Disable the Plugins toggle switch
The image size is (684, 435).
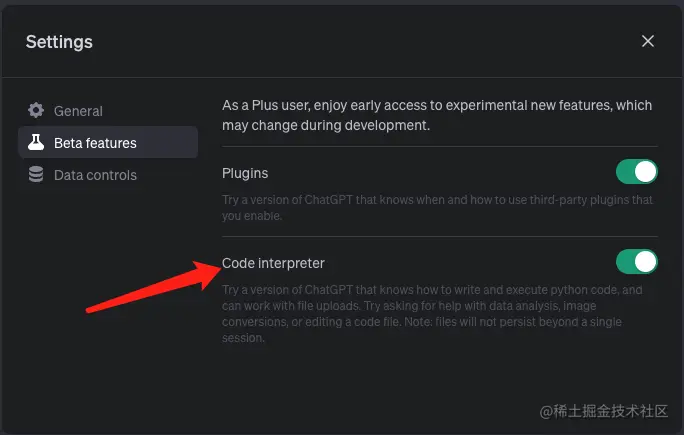[636, 171]
